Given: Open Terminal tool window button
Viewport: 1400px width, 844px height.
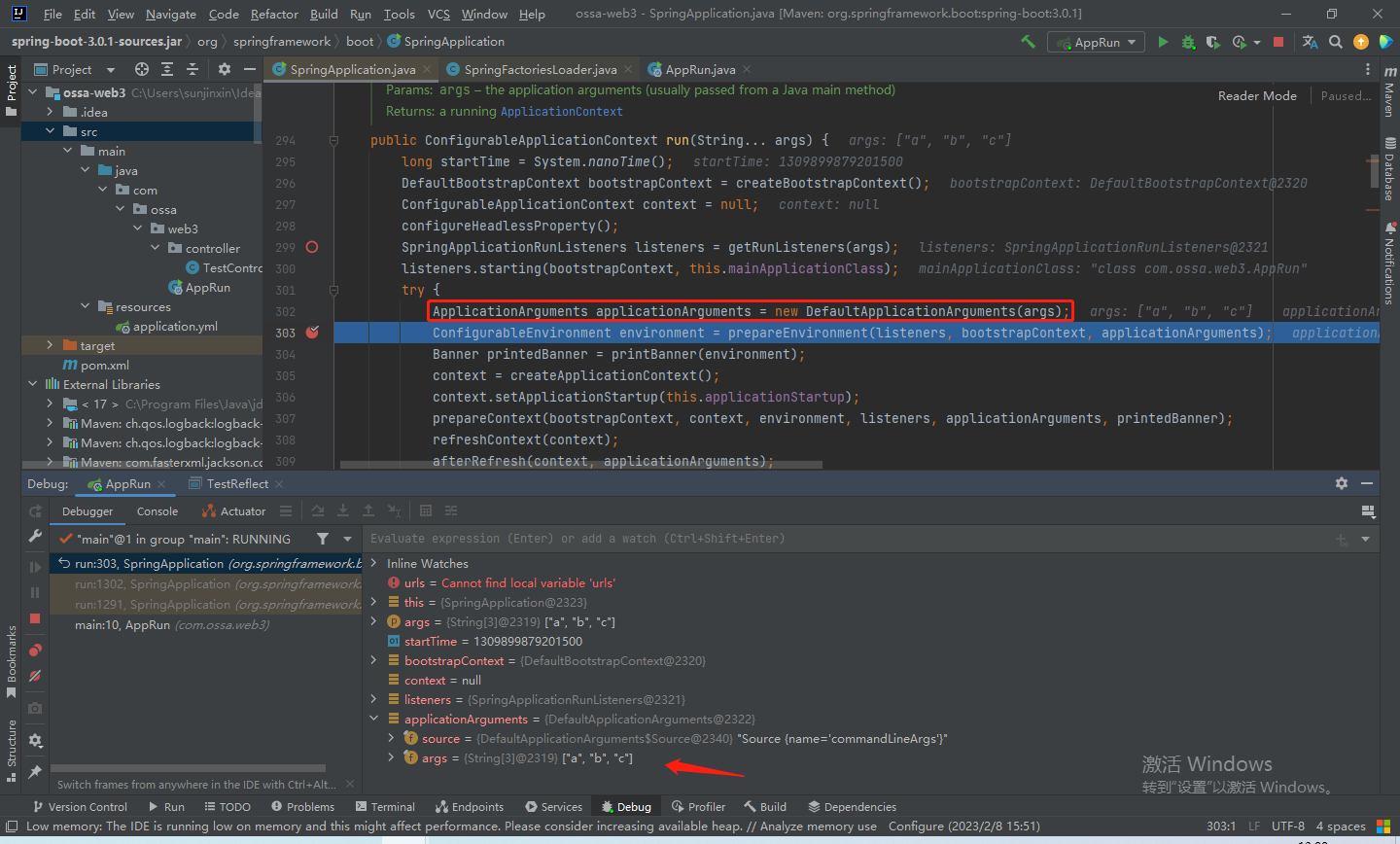Looking at the screenshot, I should click(385, 806).
